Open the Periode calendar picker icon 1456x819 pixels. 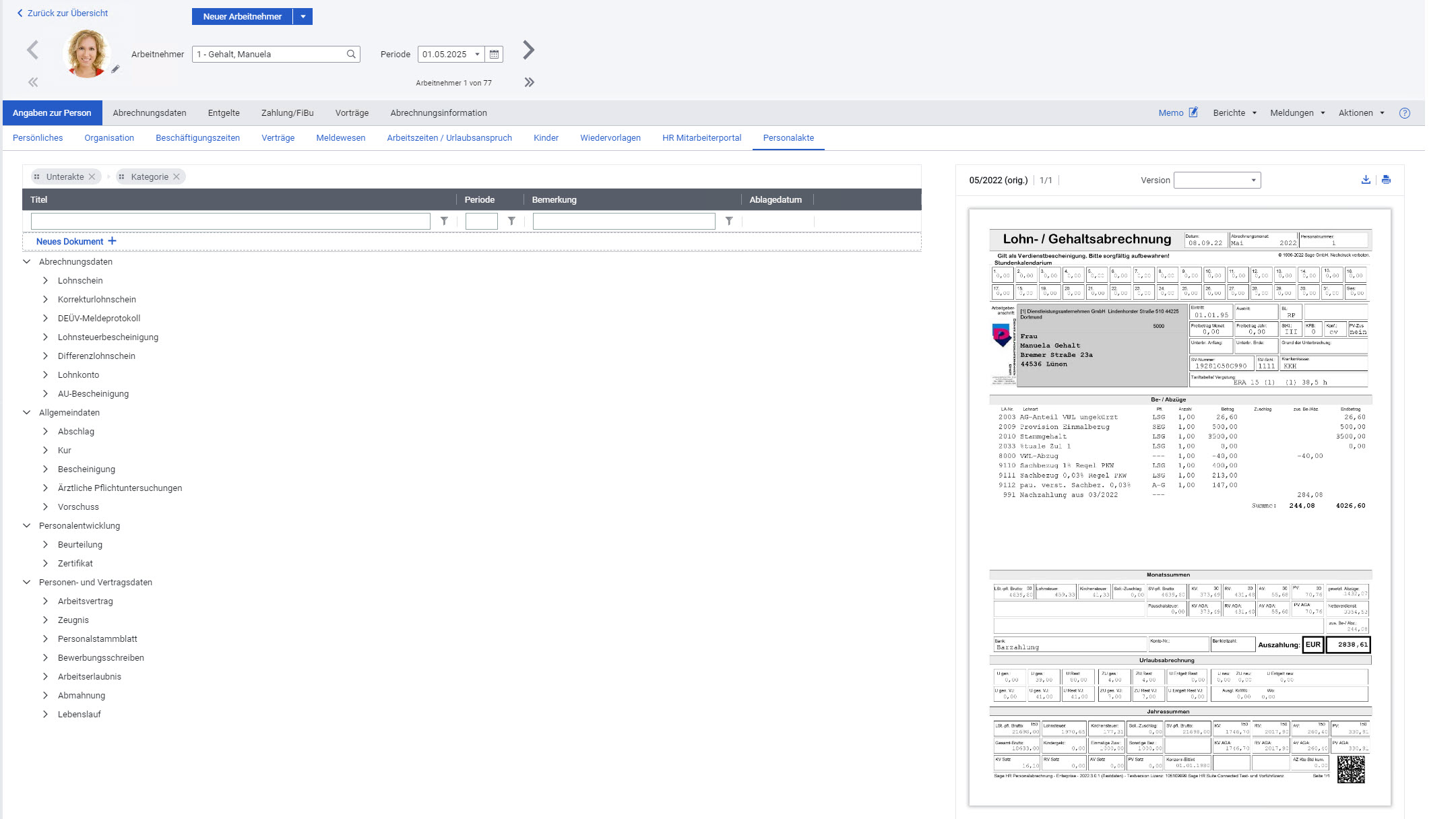494,55
